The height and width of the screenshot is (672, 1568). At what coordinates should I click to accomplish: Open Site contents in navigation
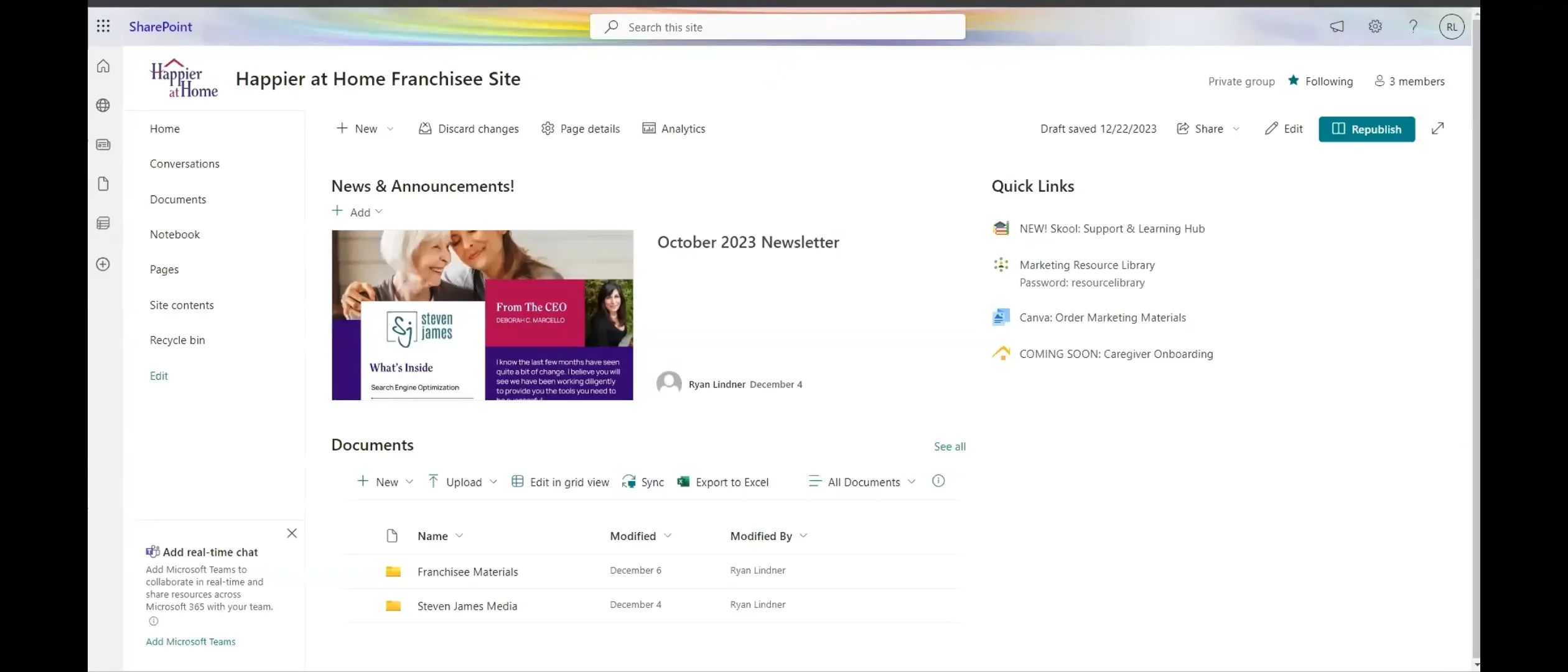pyautogui.click(x=181, y=305)
